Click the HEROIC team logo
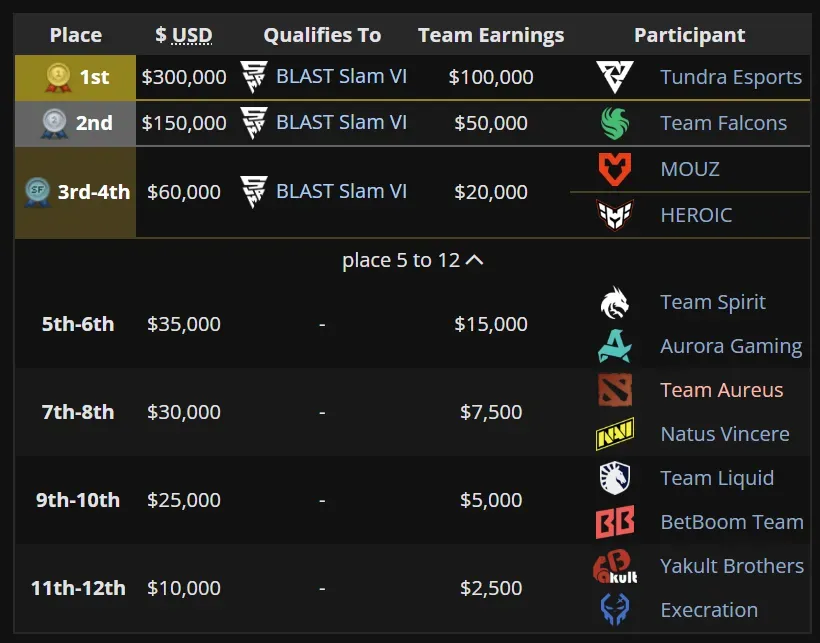Screen dimensions: 820x643 pos(615,215)
